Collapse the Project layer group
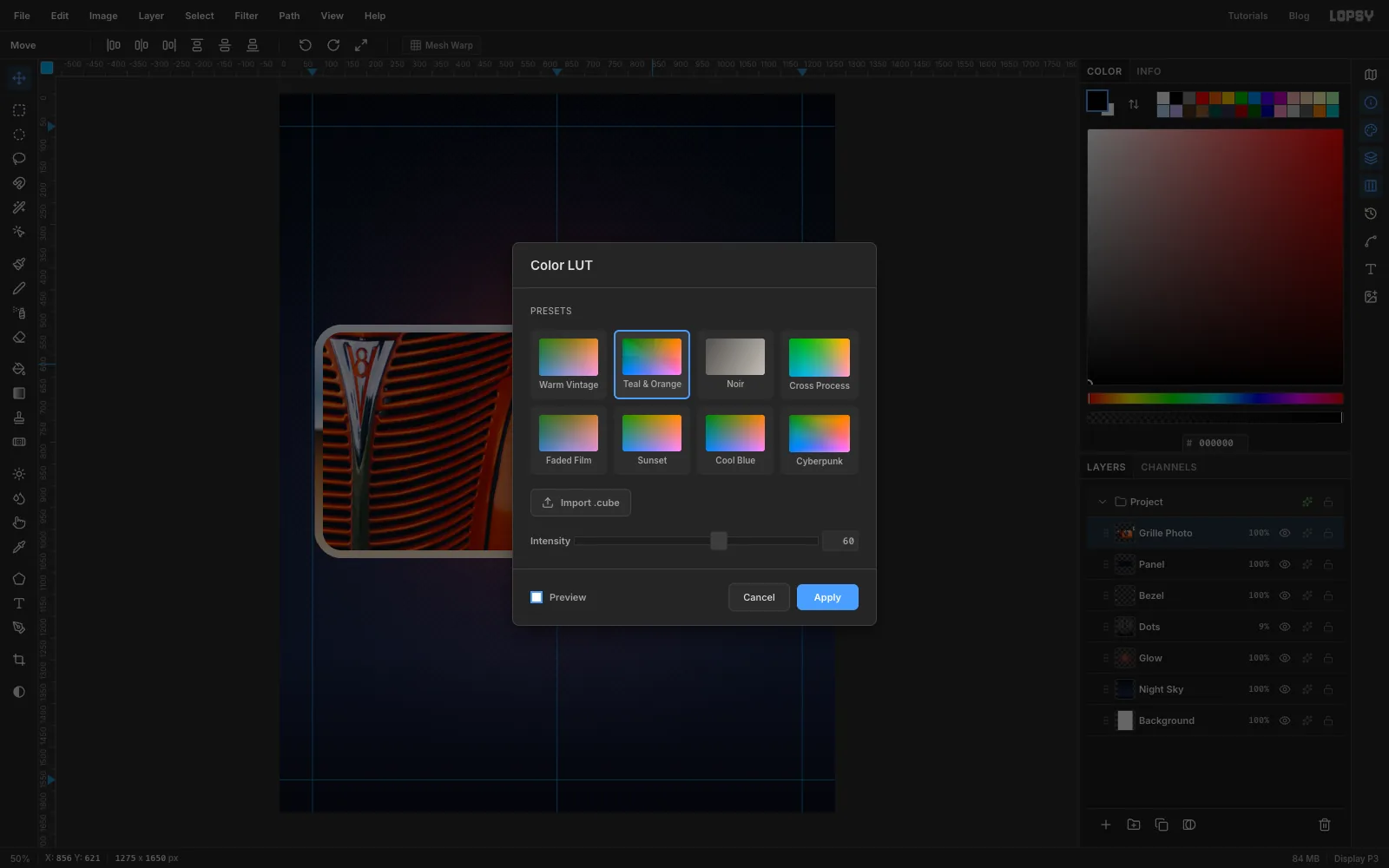 (x=1103, y=502)
